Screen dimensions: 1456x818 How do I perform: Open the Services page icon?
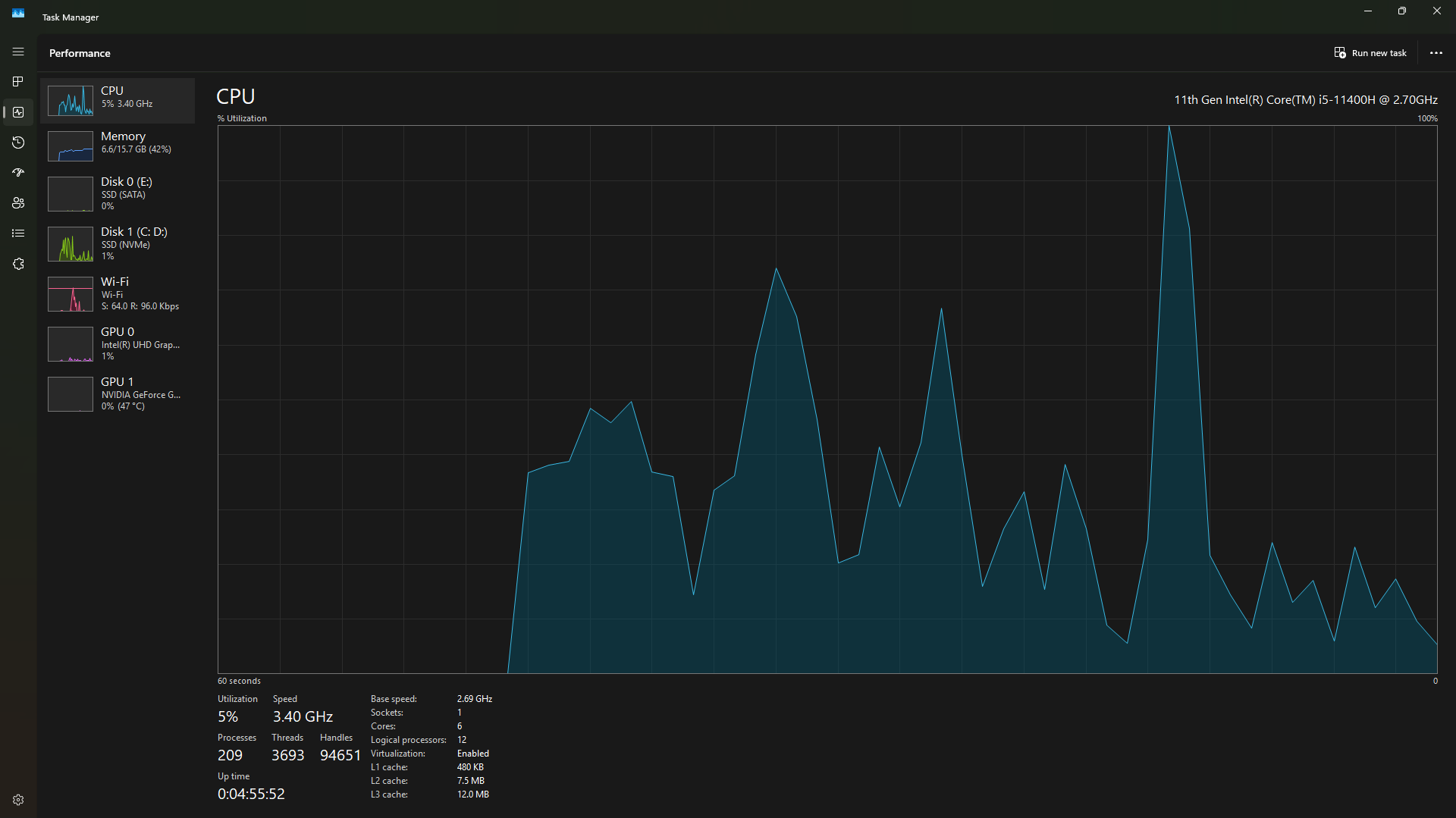click(x=18, y=264)
